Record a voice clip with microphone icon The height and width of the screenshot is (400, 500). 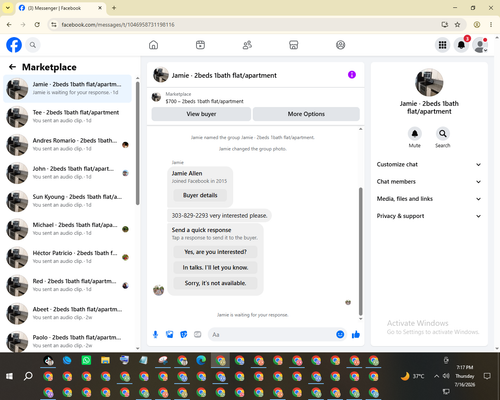[155, 334]
